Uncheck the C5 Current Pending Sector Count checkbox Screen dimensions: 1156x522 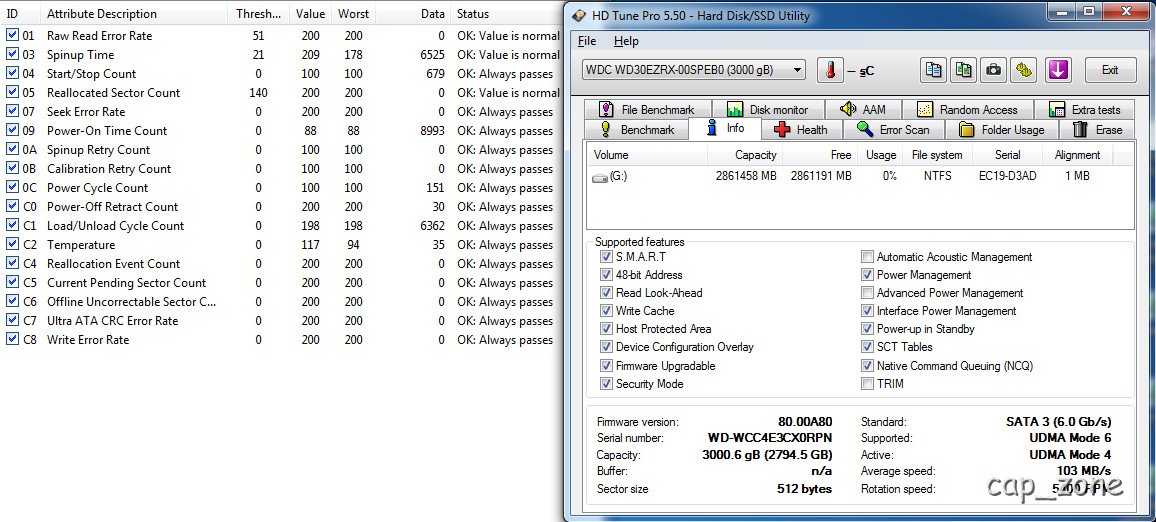pyautogui.click(x=12, y=282)
